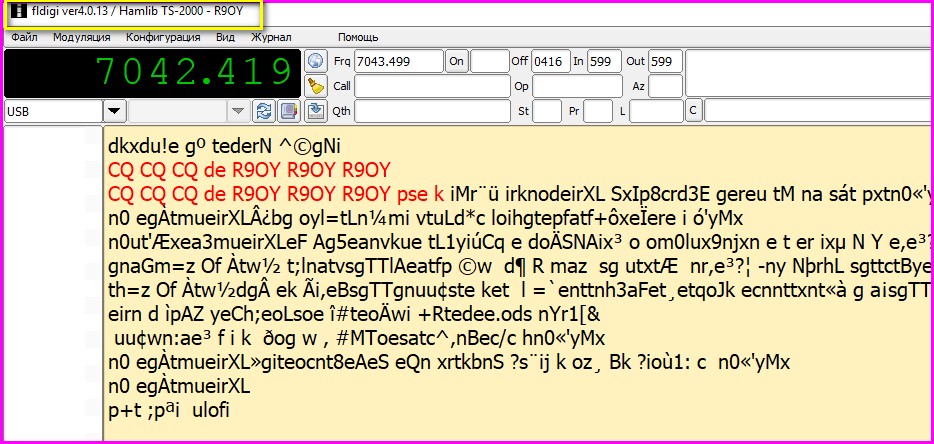Click the Frq field showing 7043.499
934x444 pixels.
tap(398, 61)
